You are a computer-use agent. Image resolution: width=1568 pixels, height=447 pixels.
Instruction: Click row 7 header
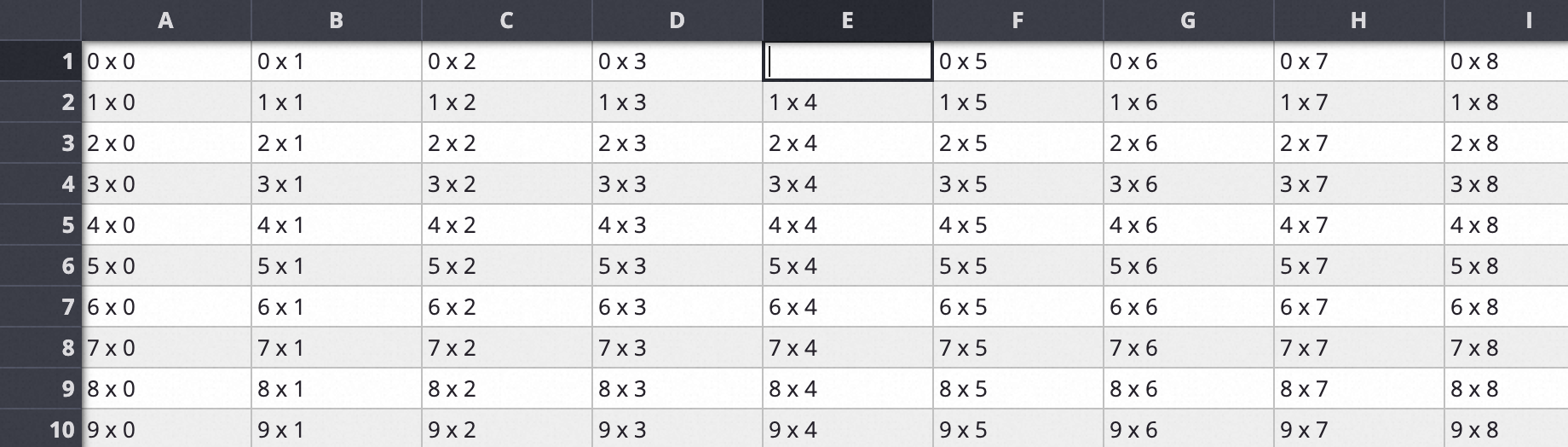40,307
